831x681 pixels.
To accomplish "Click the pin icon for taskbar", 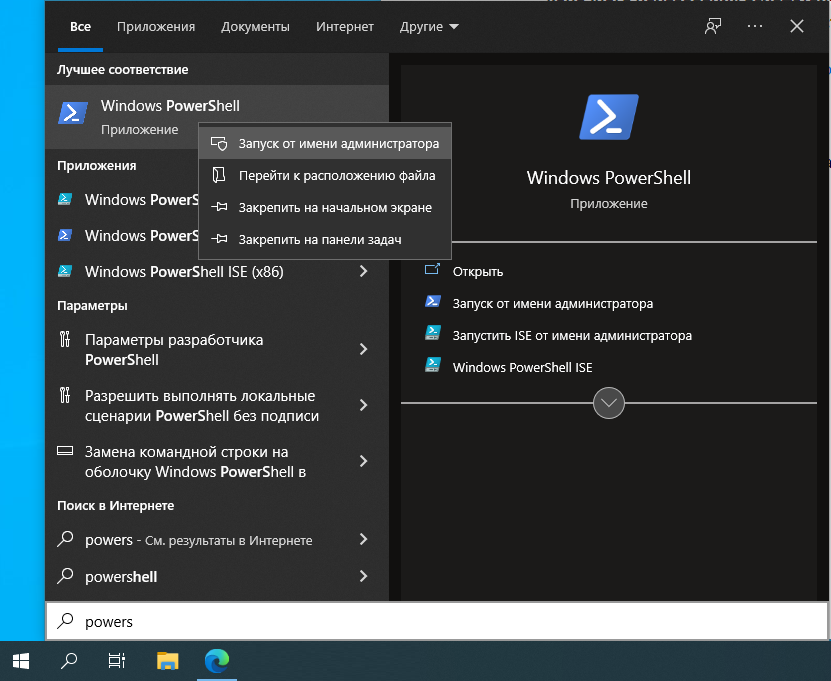I will point(219,239).
